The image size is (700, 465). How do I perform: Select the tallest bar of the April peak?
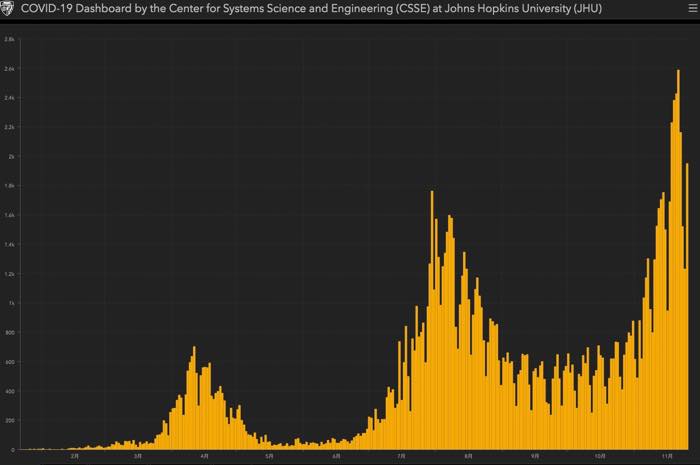[194, 398]
